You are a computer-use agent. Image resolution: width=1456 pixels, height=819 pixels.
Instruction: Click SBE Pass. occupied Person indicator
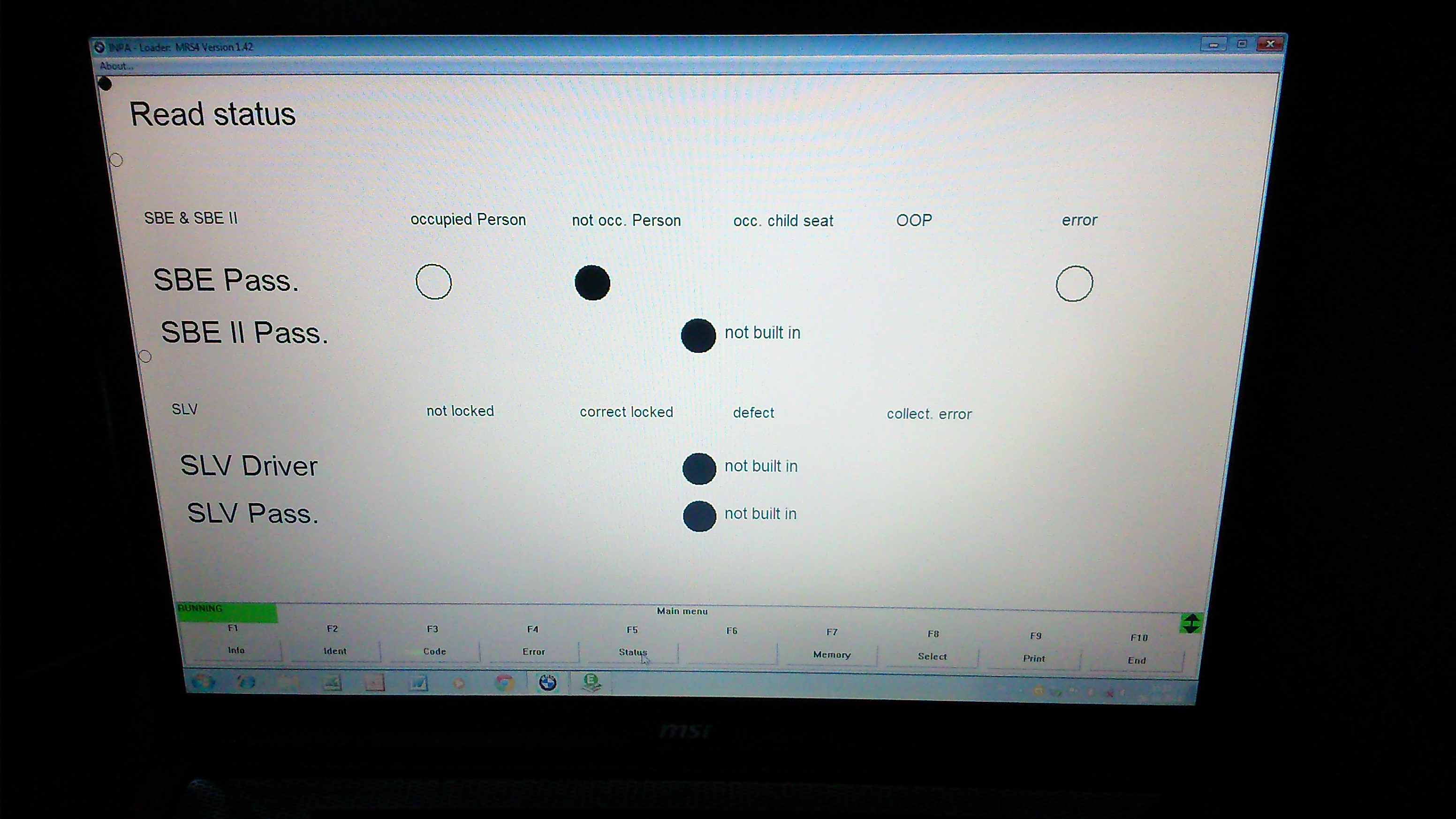tap(433, 281)
